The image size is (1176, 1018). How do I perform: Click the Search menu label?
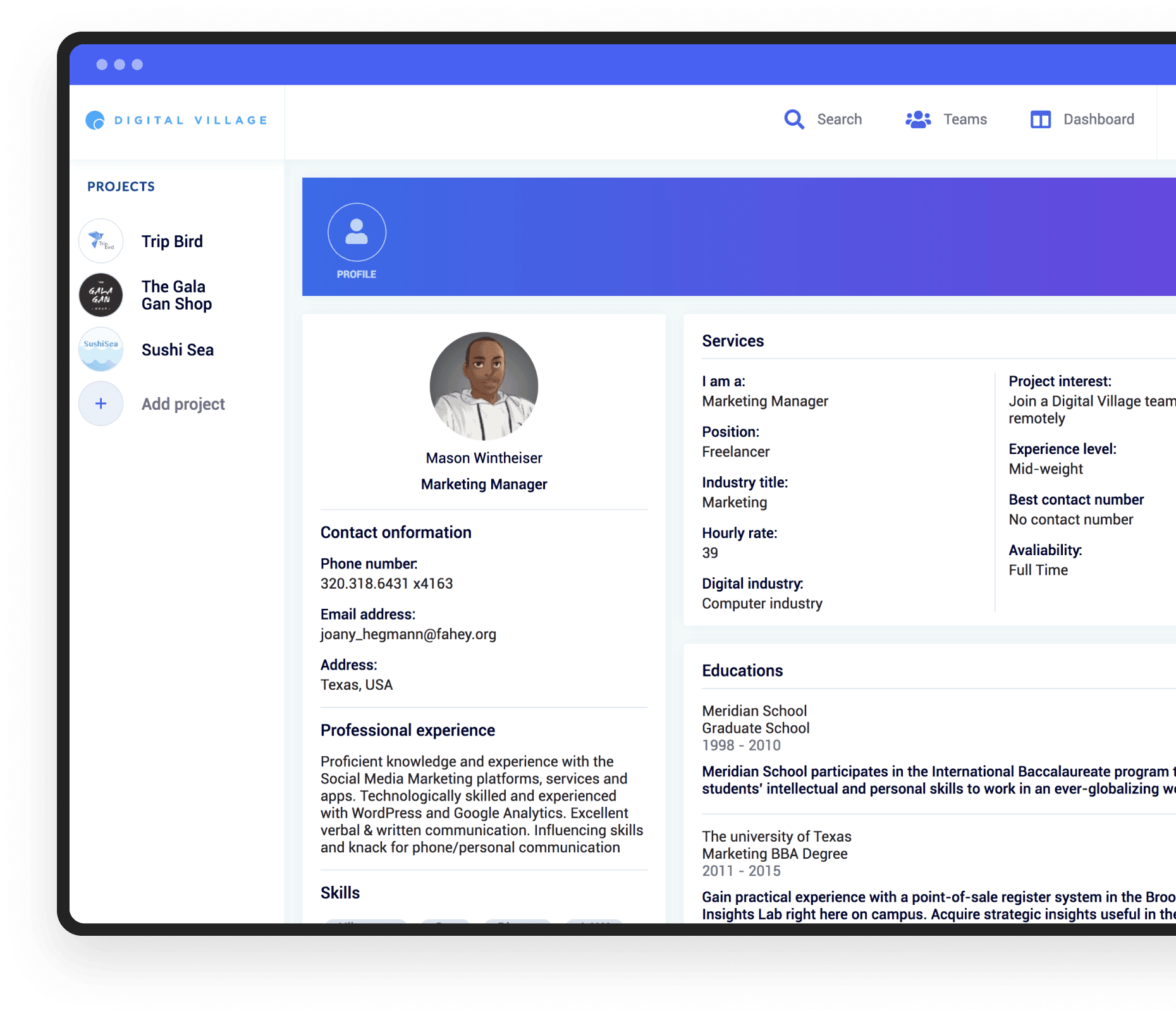(839, 120)
